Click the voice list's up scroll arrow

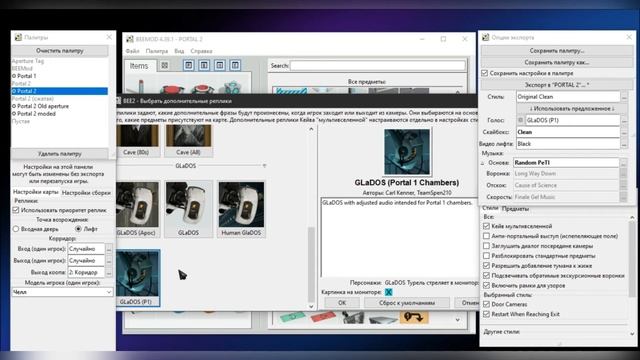tap(311, 129)
